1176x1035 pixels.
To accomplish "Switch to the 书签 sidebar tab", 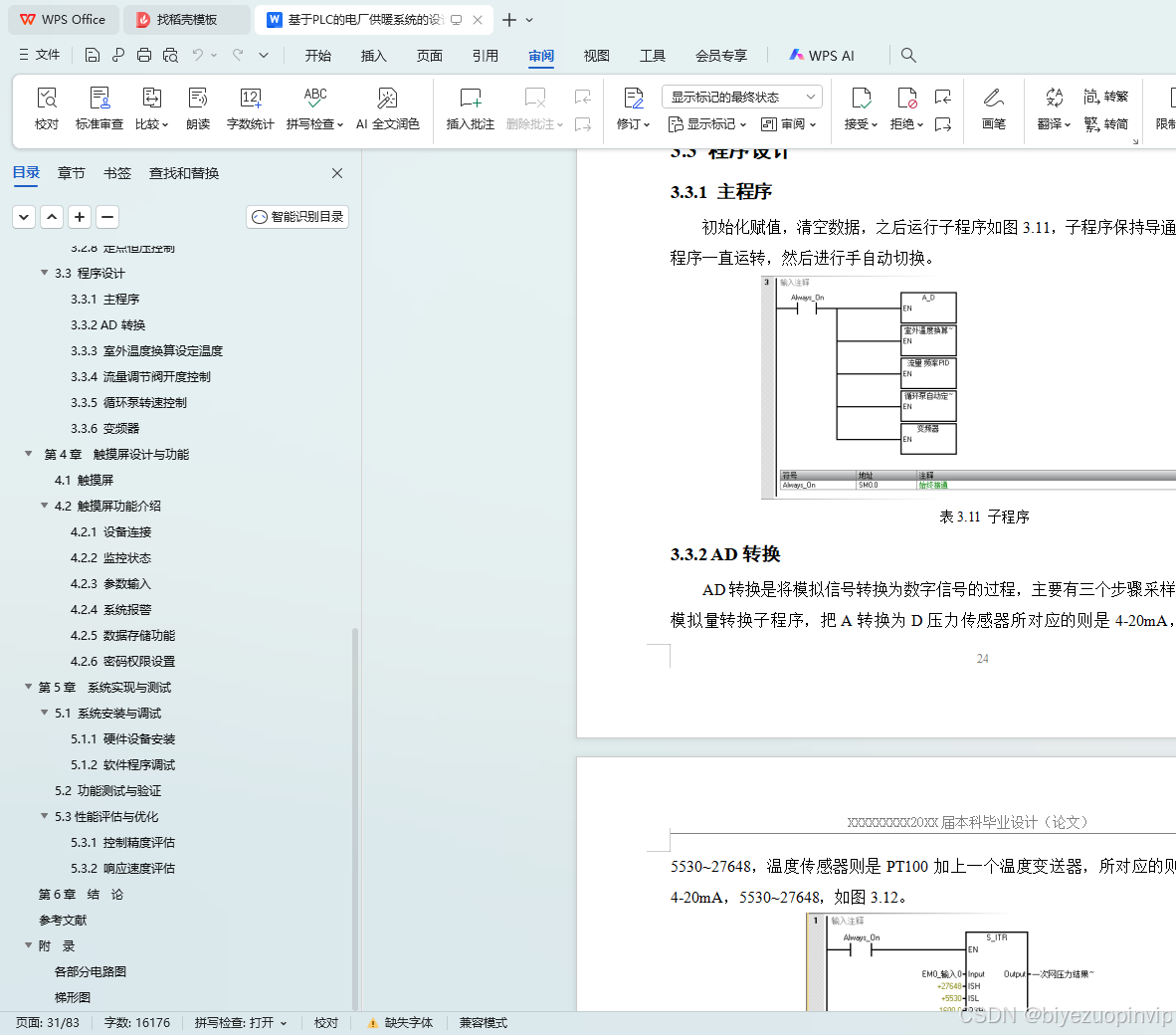I will pyautogui.click(x=117, y=173).
